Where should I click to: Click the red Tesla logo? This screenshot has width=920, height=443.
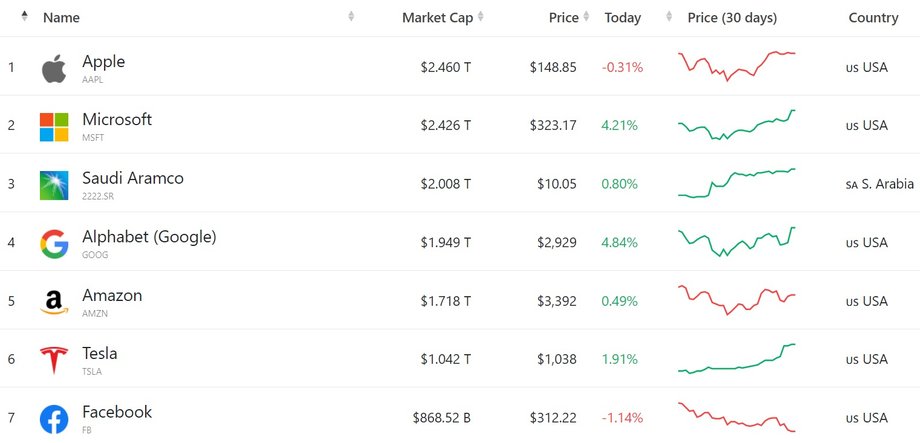pos(54,360)
